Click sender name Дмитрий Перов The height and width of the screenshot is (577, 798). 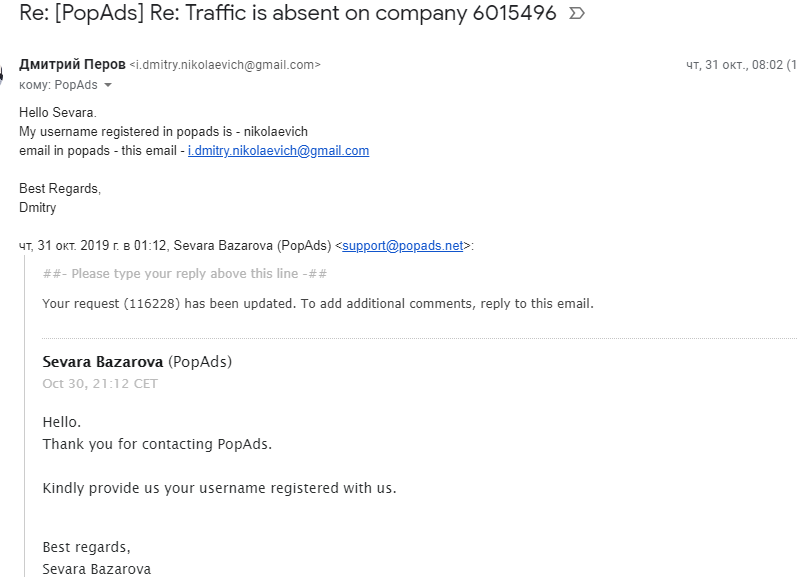[x=72, y=64]
